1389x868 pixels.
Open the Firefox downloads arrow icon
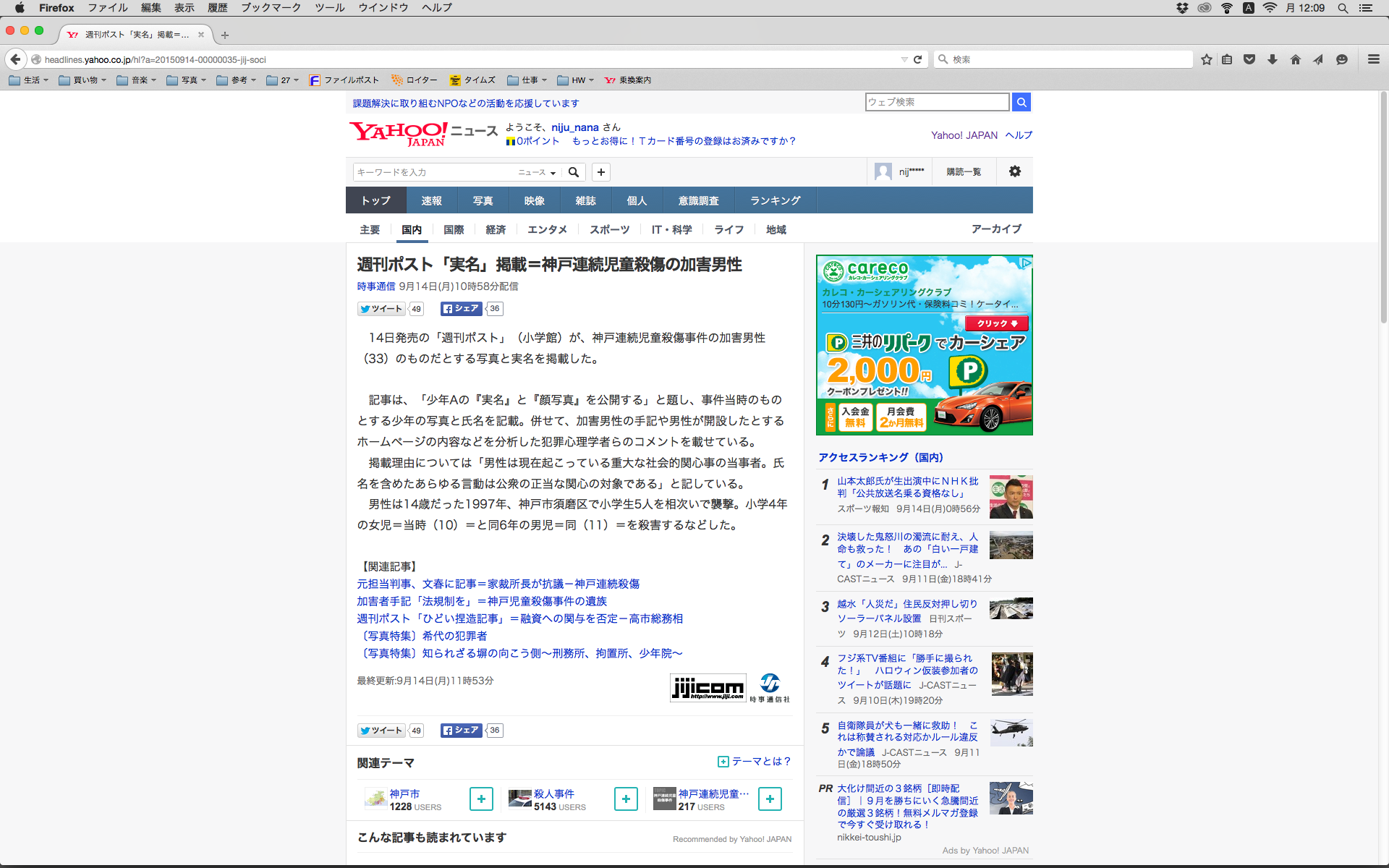pyautogui.click(x=1272, y=59)
